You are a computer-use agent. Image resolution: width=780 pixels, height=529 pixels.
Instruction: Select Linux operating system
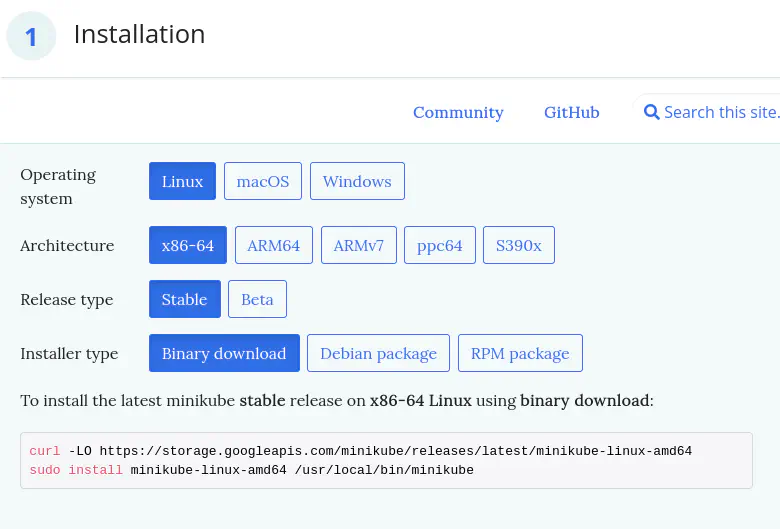point(182,181)
